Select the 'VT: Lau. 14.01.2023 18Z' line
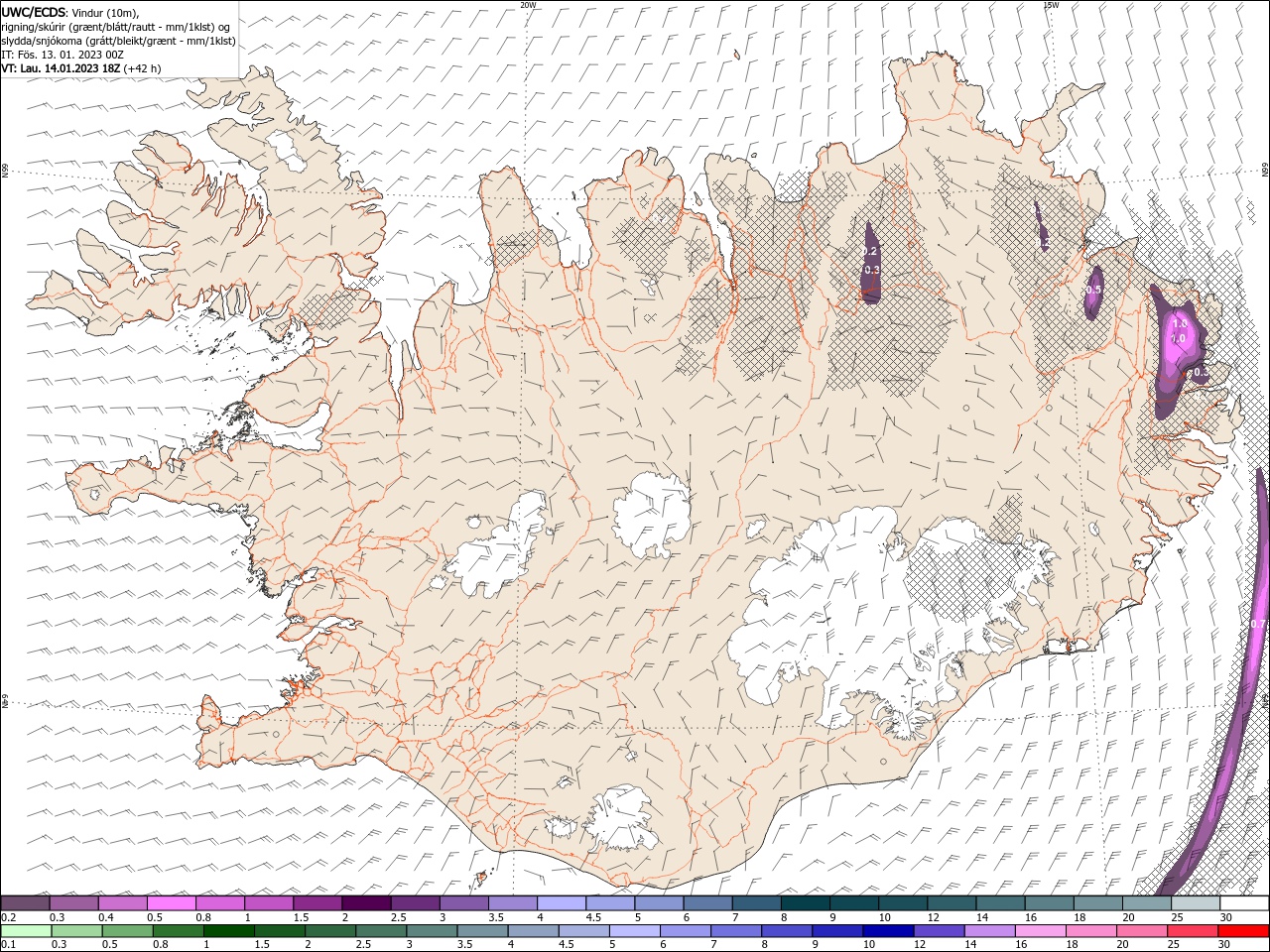Viewport: 1270px width, 952px height. point(61,68)
